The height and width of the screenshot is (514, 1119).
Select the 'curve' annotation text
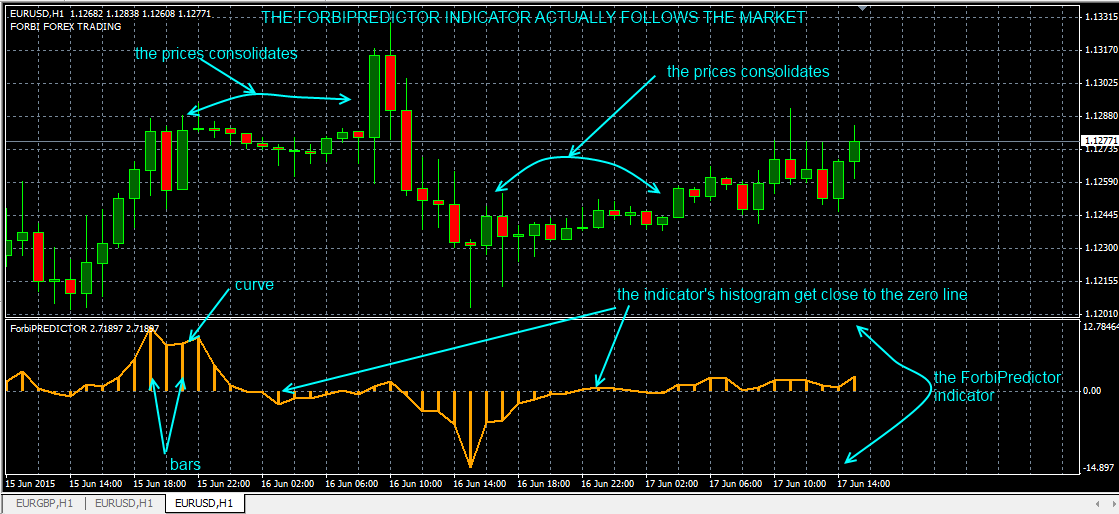(x=254, y=285)
